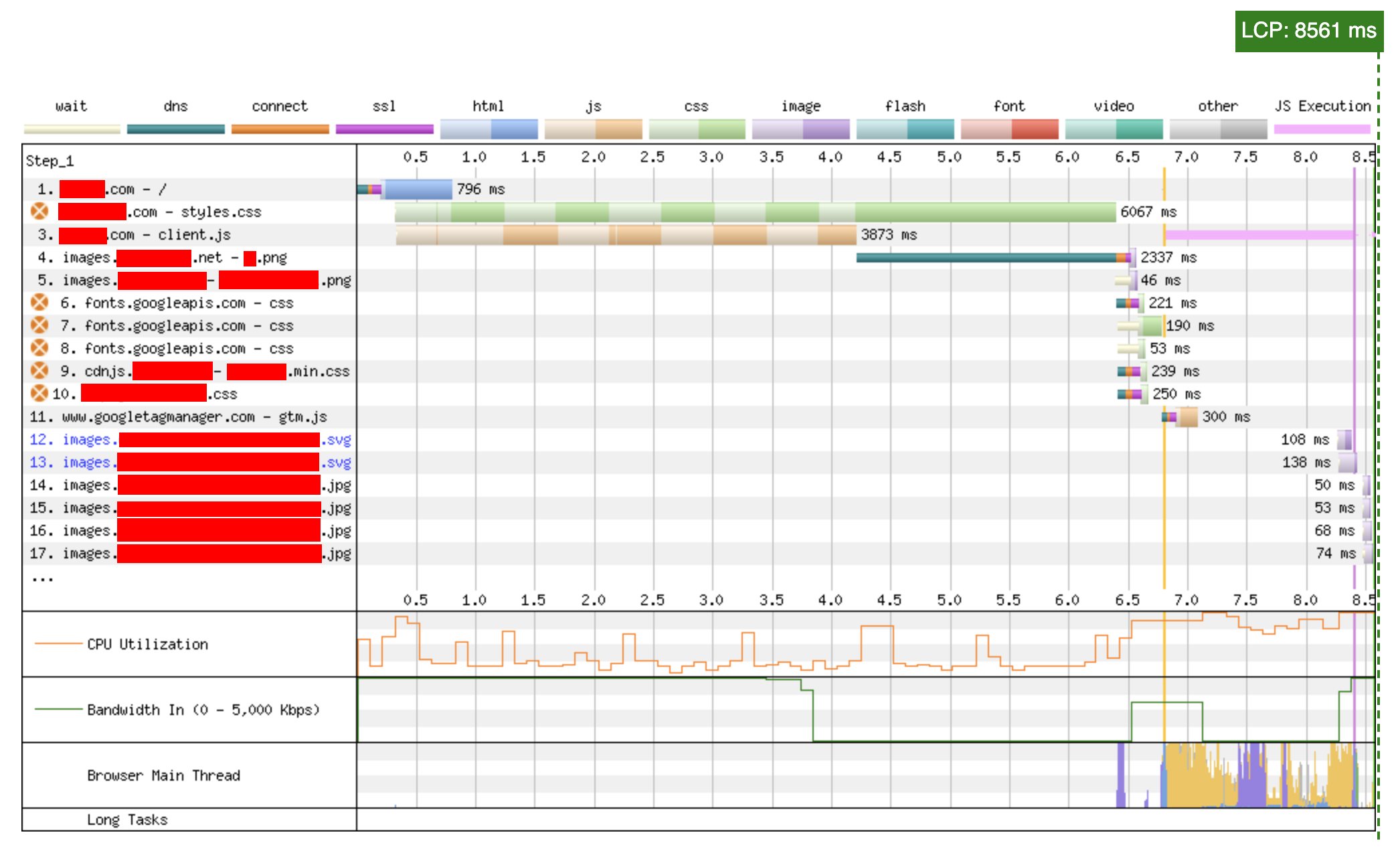Click the render-blocking icon on the cdnjs min.css request
Screen dimensions: 1400x865
coord(40,371)
